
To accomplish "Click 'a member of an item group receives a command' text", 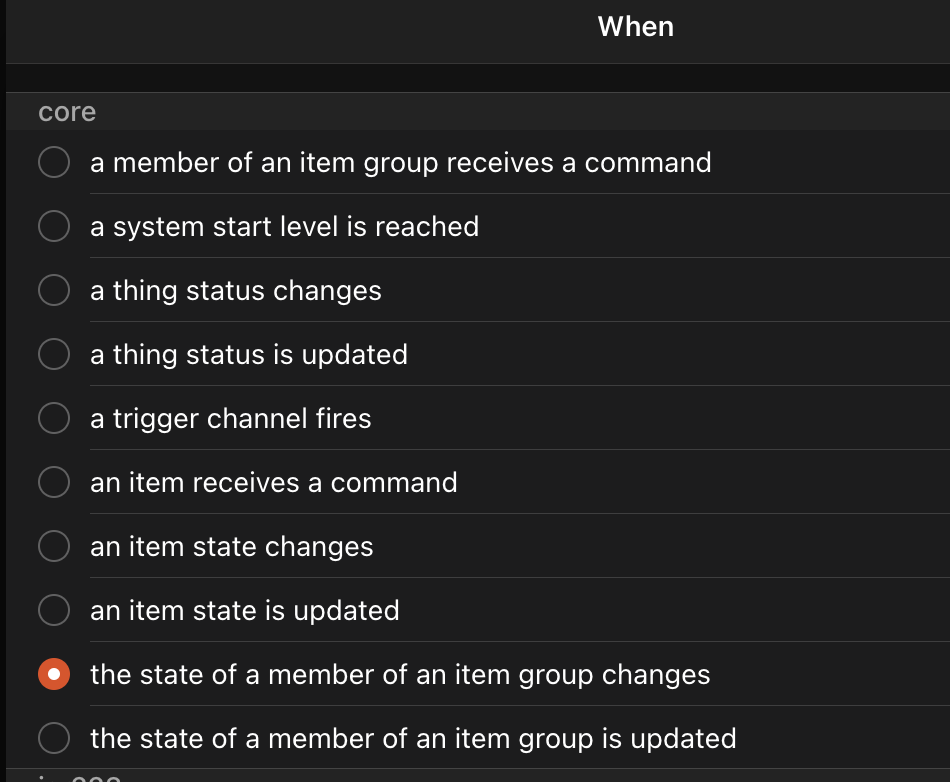I will (x=400, y=163).
